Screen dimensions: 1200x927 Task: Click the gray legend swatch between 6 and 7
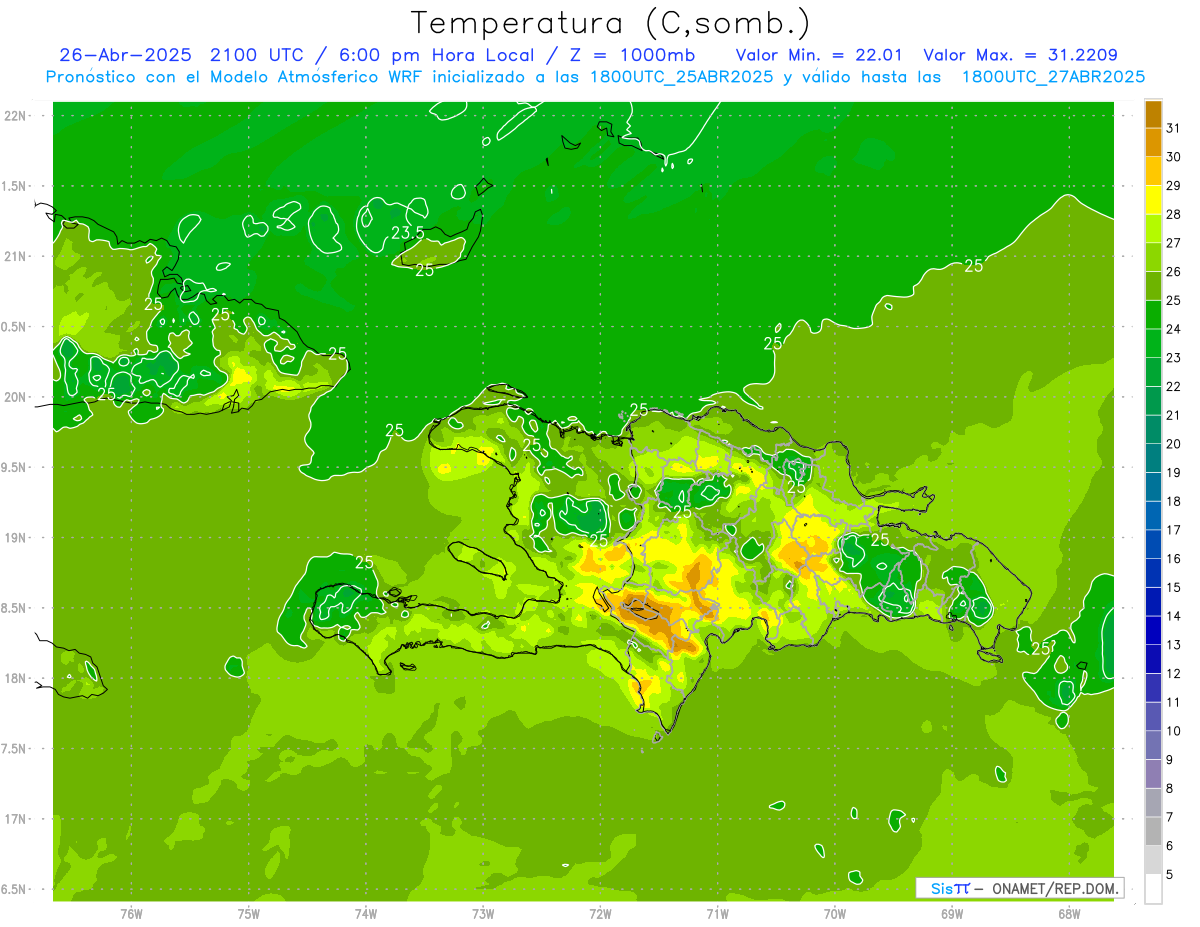point(1153,831)
